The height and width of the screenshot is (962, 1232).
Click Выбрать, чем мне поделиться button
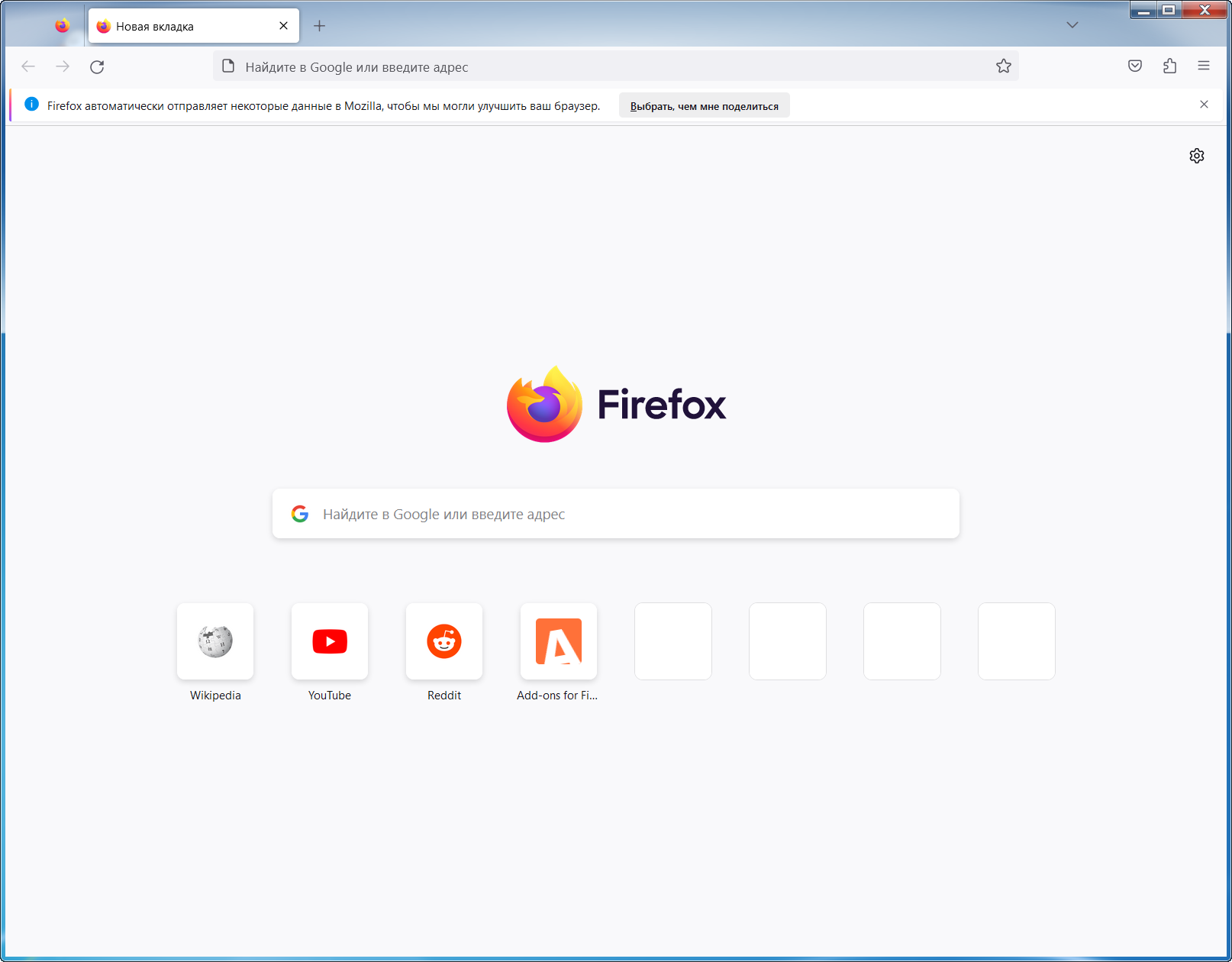[x=705, y=106]
